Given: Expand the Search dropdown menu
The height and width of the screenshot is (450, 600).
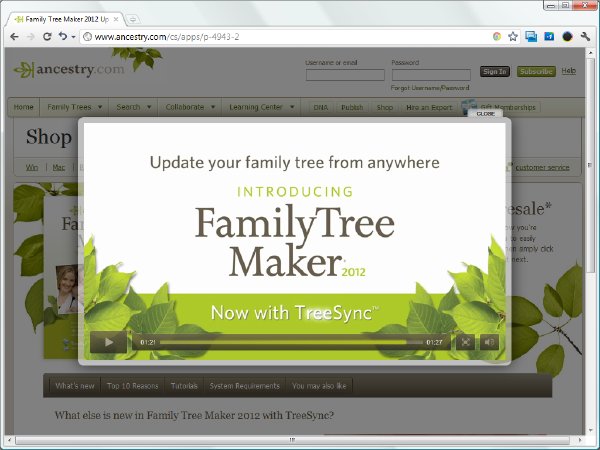Looking at the screenshot, I should (134, 107).
